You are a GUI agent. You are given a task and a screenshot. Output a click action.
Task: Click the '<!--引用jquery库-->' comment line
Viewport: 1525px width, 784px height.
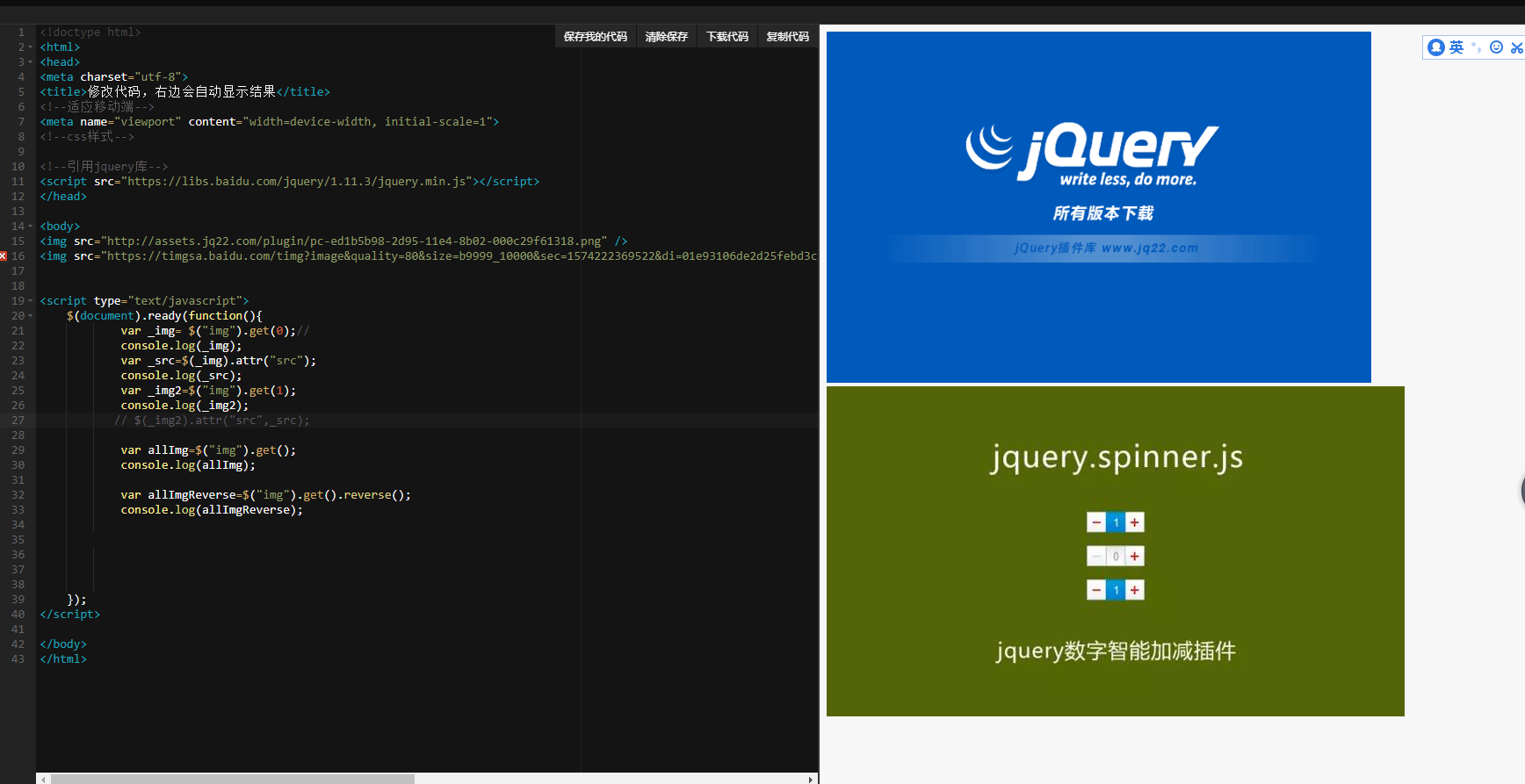[x=104, y=167]
